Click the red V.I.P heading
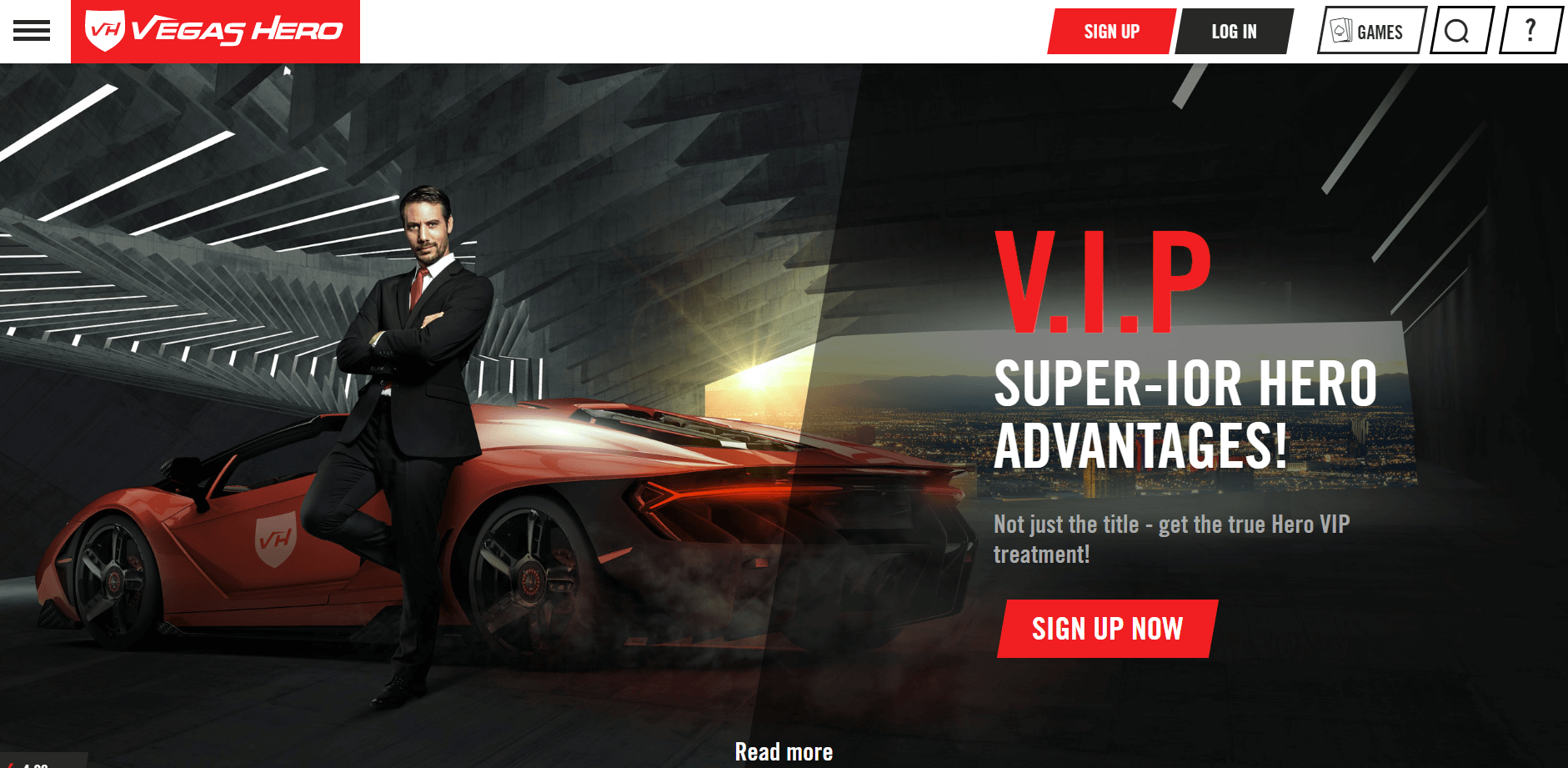Viewport: 1568px width, 768px height. [x=1103, y=283]
